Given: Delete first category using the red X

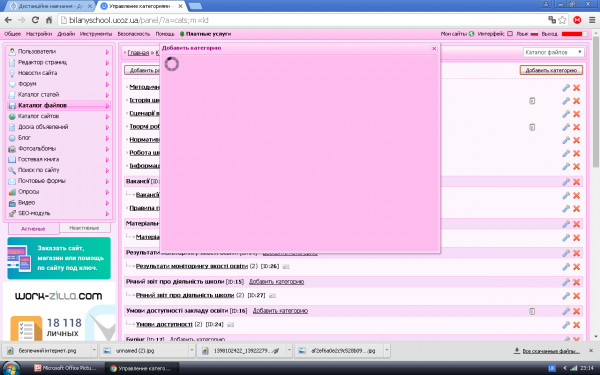Looking at the screenshot, I should coord(576,88).
